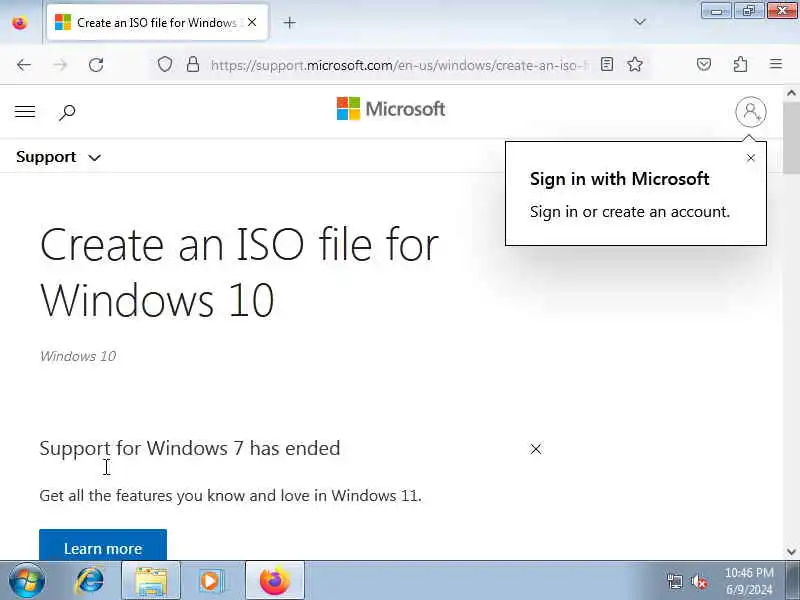This screenshot has height=600, width=800.
Task: Open the Extensions puzzle icon
Action: pyautogui.click(x=740, y=64)
